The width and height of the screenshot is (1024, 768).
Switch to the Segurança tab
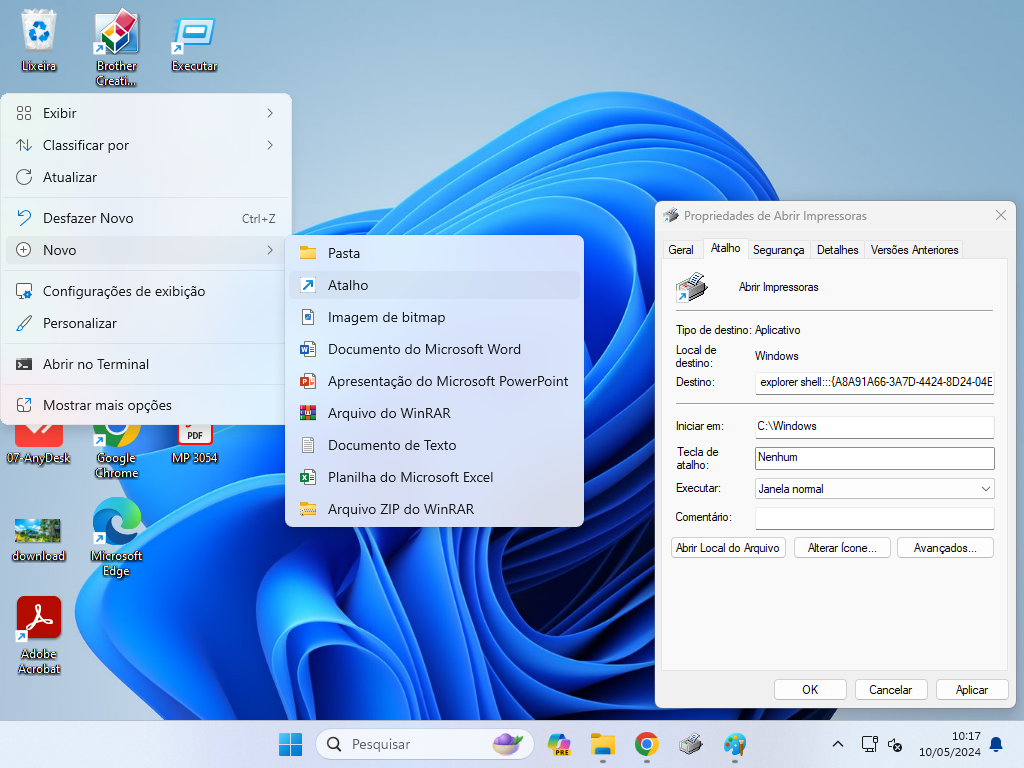pyautogui.click(x=778, y=250)
